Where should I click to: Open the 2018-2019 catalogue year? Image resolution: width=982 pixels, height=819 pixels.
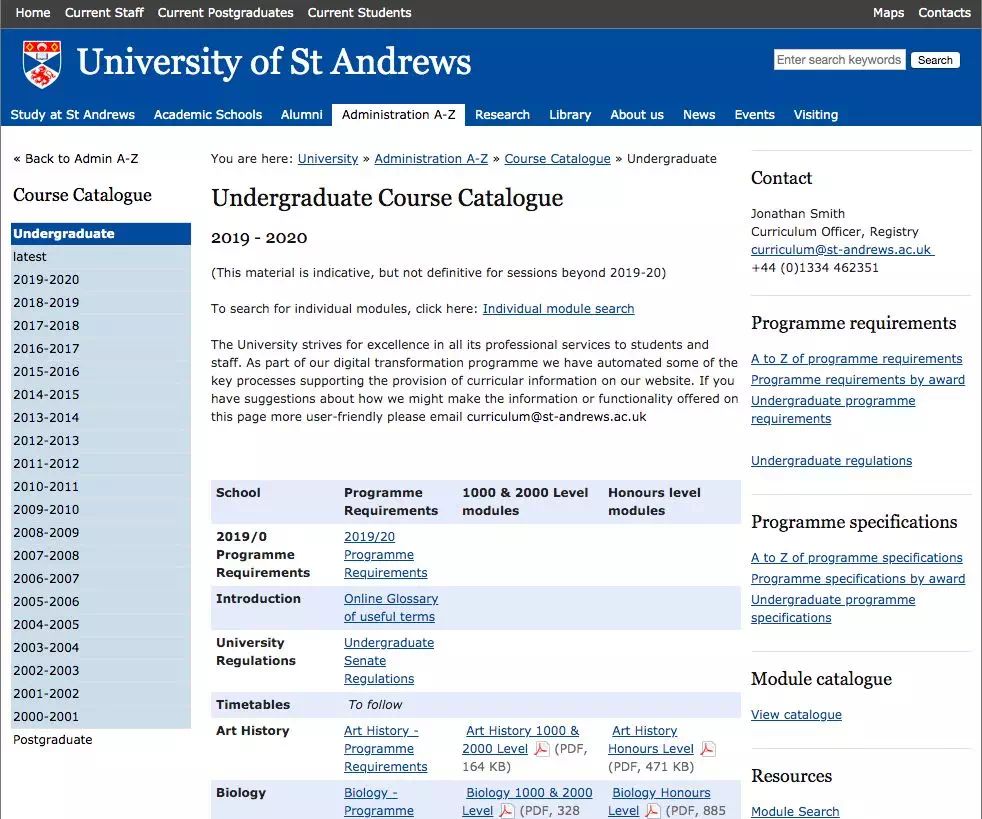click(101, 302)
